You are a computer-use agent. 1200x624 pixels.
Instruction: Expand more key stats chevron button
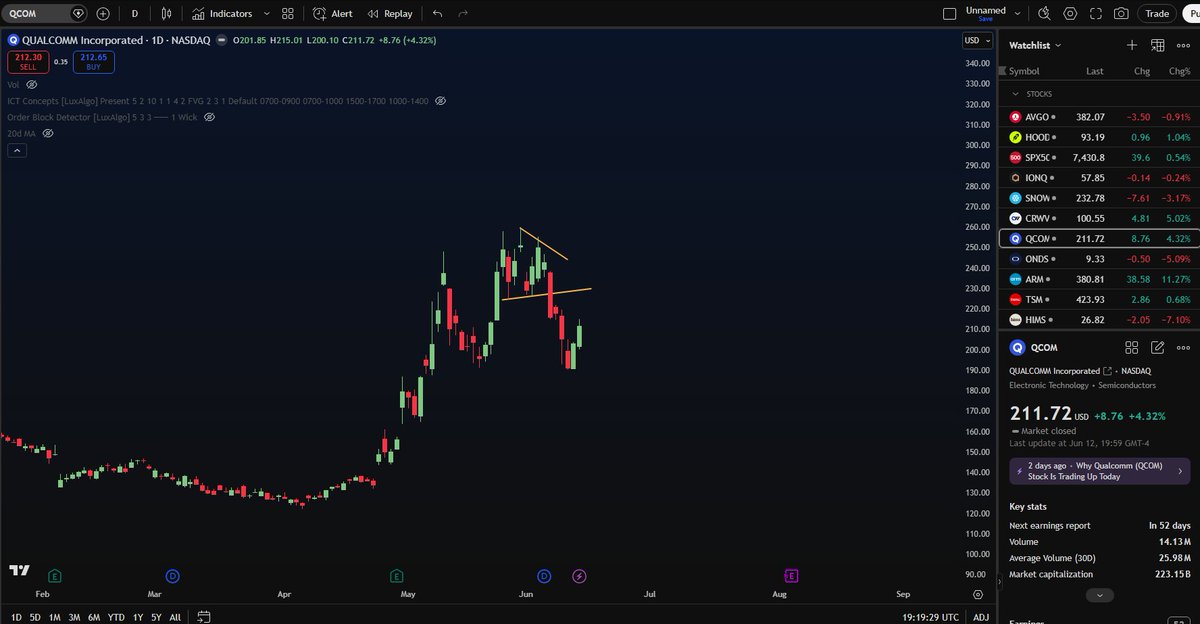click(x=1099, y=595)
